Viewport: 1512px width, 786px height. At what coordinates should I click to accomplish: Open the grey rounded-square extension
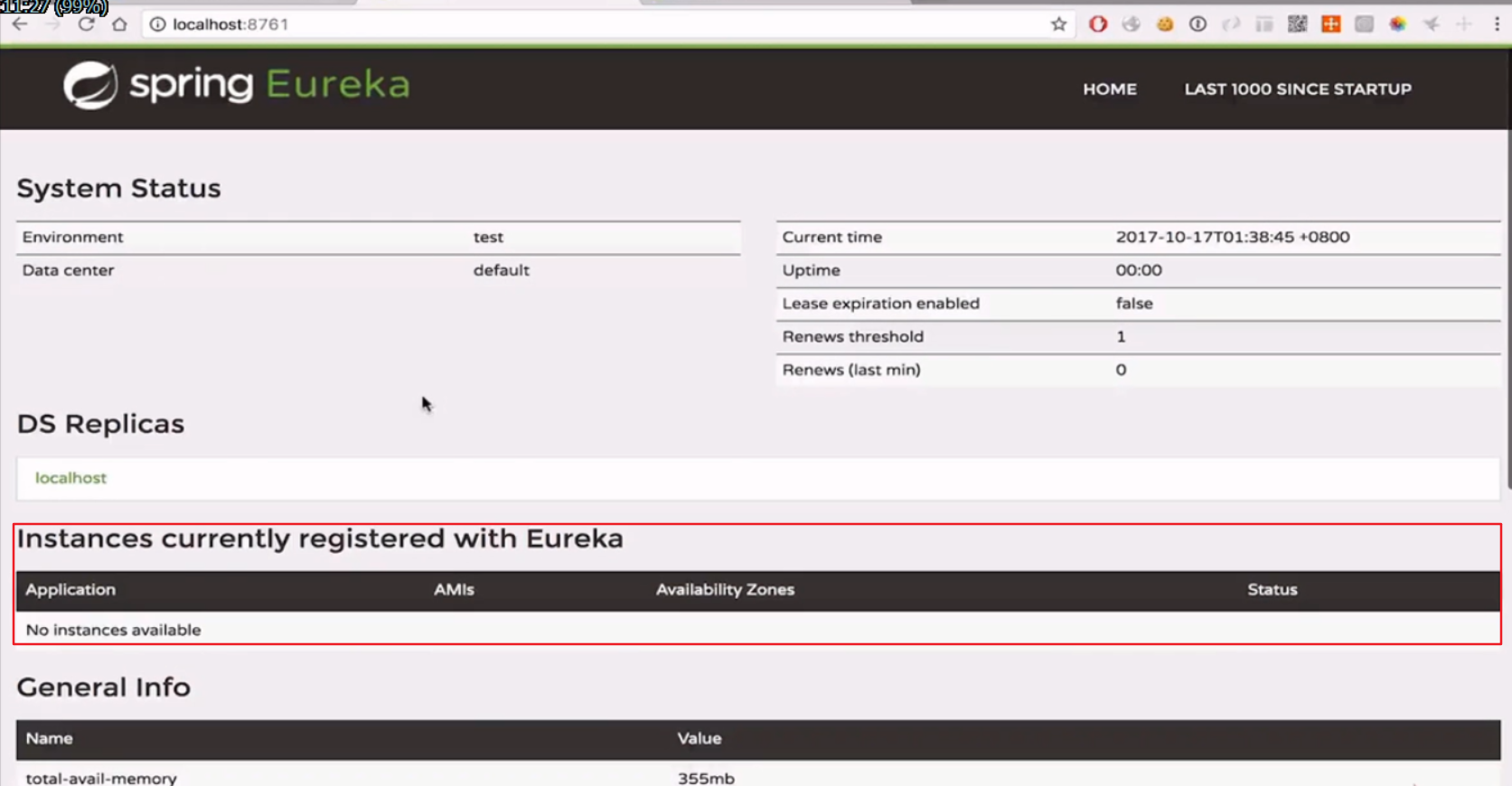tap(1364, 24)
